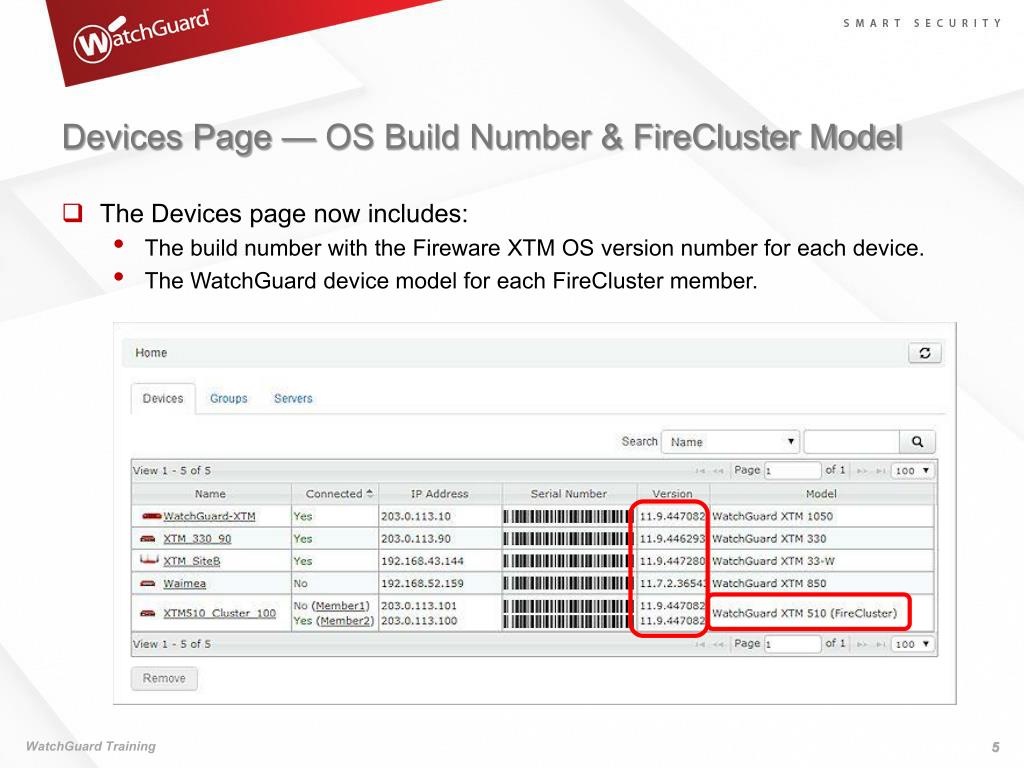Click the Member1 link
Screen dimensions: 1024x768
pos(341,606)
